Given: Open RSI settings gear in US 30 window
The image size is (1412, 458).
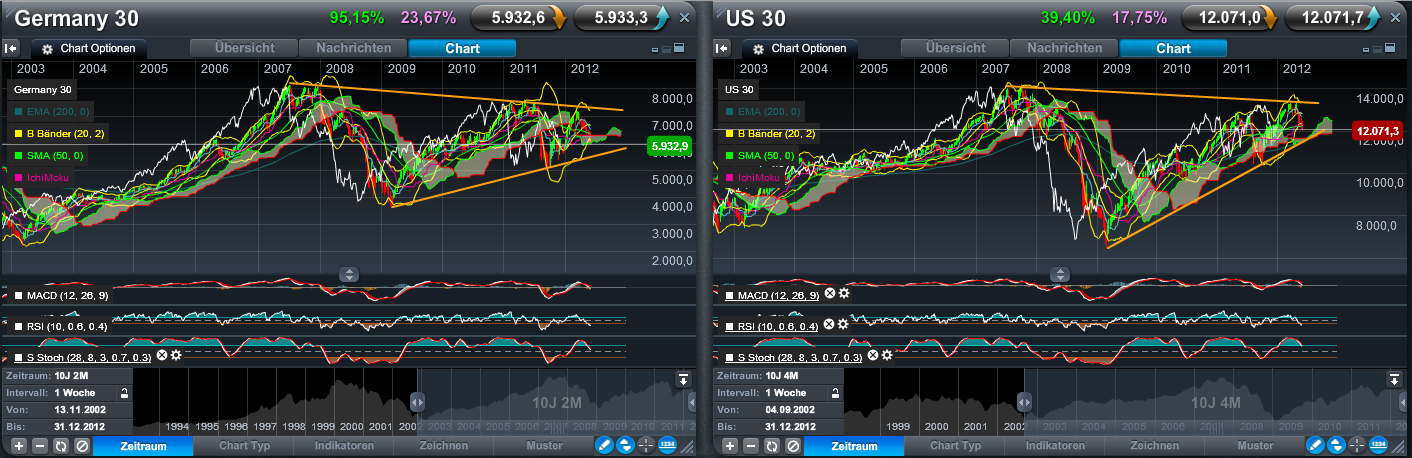Looking at the screenshot, I should (x=843, y=324).
